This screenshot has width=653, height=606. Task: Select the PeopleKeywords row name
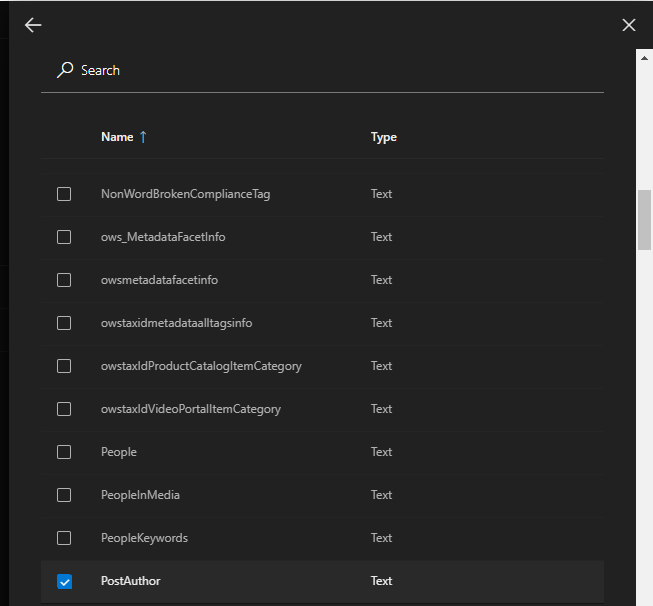tap(144, 538)
